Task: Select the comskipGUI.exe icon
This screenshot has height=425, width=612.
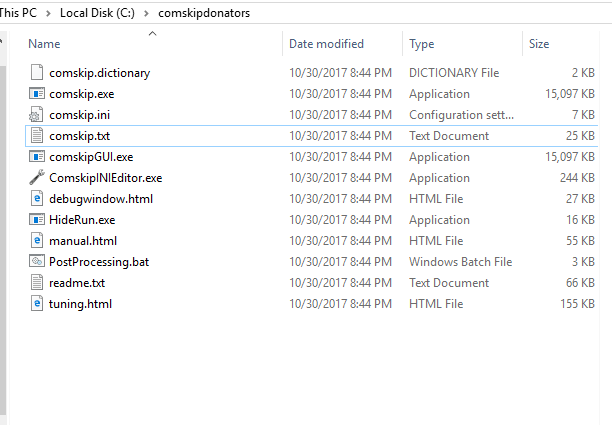Action: click(37, 156)
